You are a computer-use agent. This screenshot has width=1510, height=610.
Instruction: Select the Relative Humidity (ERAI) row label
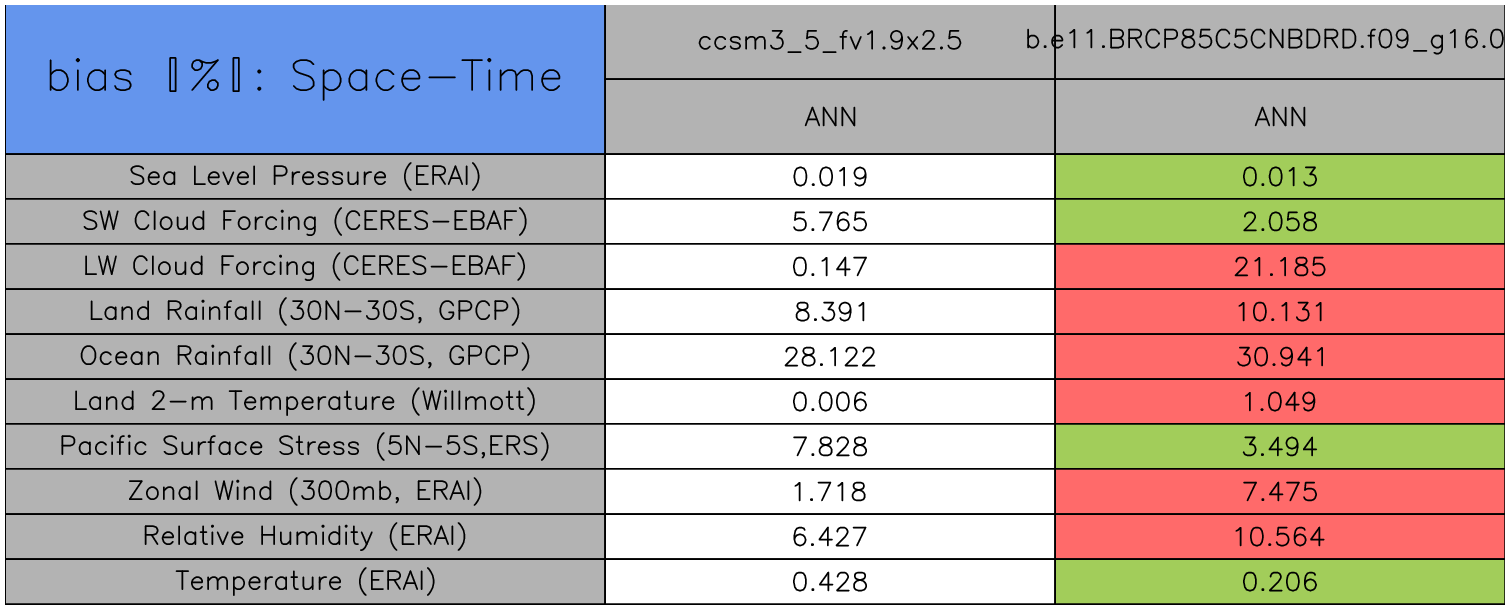[305, 536]
